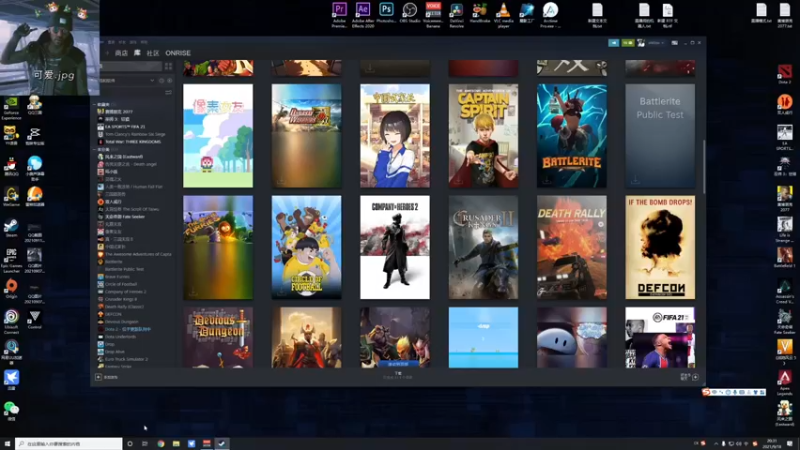800x450 pixels.
Task: Click the library search field
Action: tap(131, 66)
